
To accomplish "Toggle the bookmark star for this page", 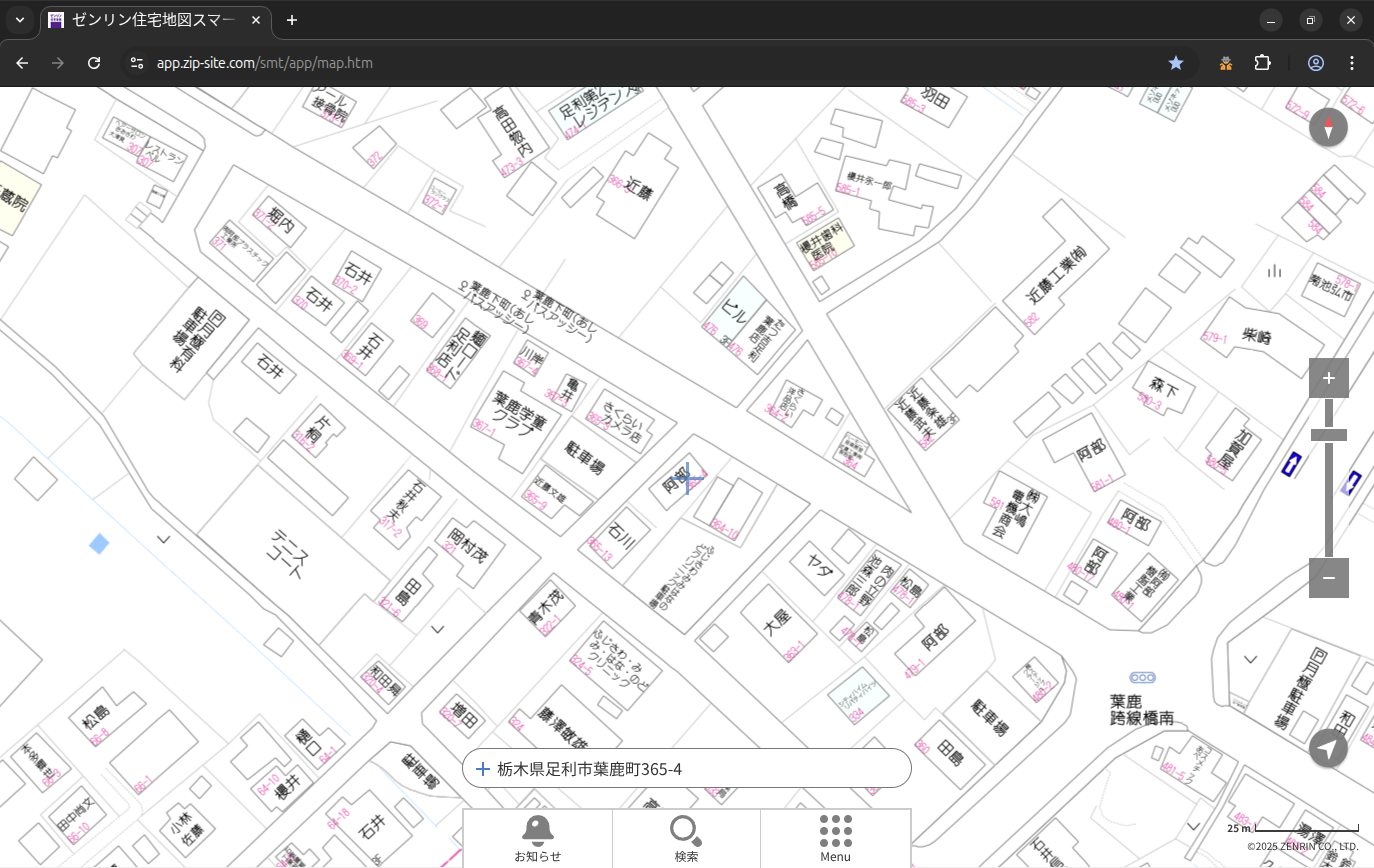I will [x=1176, y=63].
